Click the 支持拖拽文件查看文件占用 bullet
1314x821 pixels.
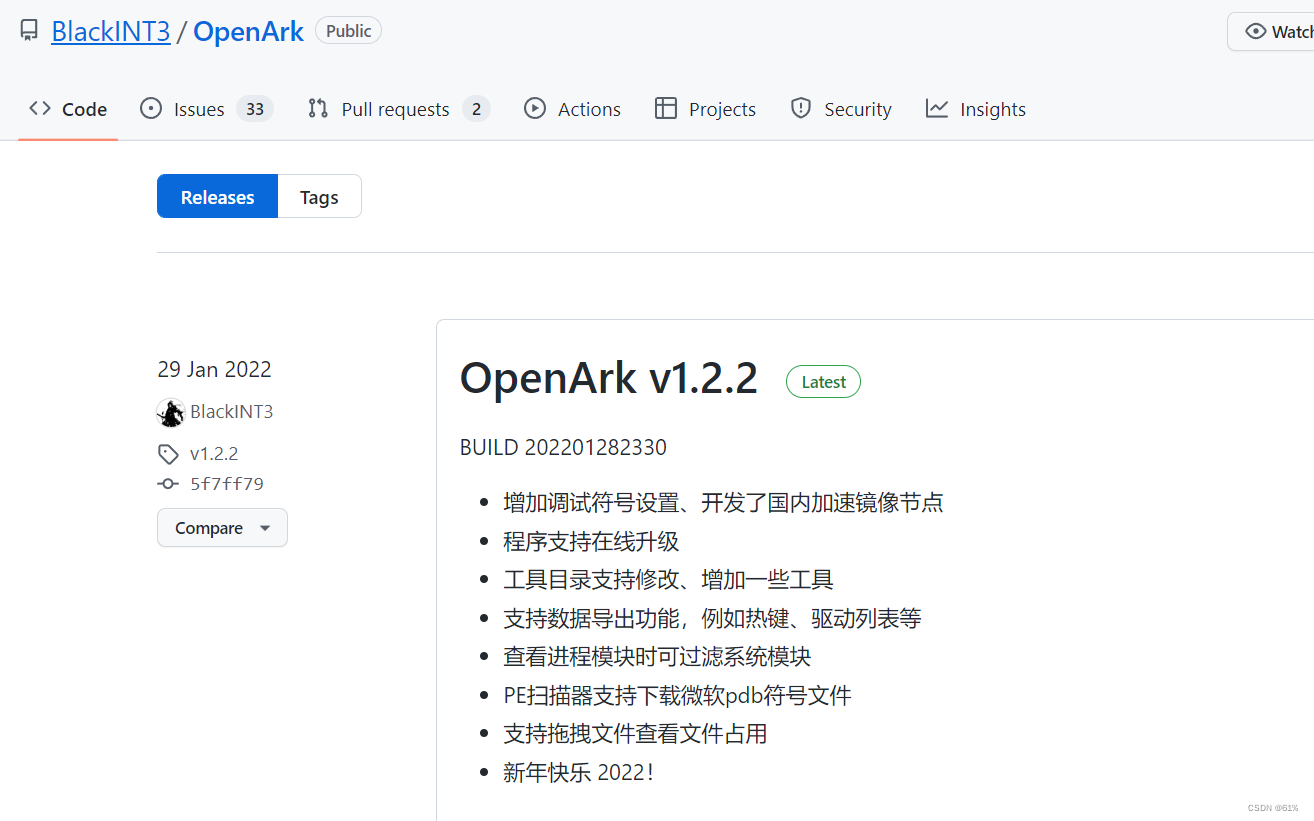[636, 734]
